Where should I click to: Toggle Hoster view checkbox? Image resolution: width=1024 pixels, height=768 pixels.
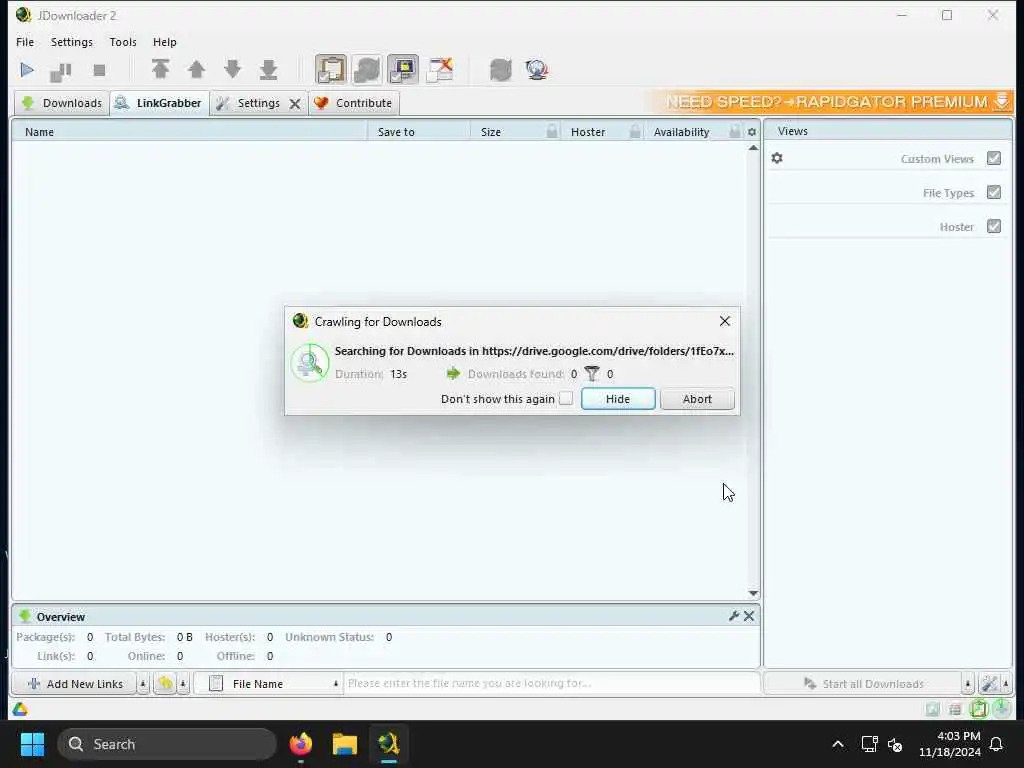pos(994,226)
